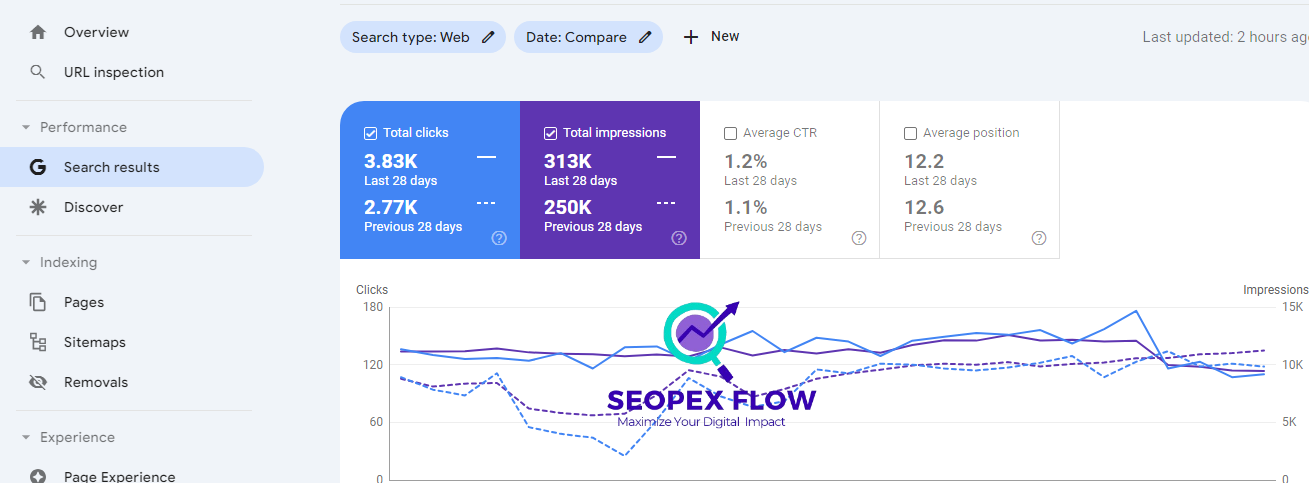Click the Average CTR metric card
Viewport: 1309px width, 483px height.
point(790,179)
